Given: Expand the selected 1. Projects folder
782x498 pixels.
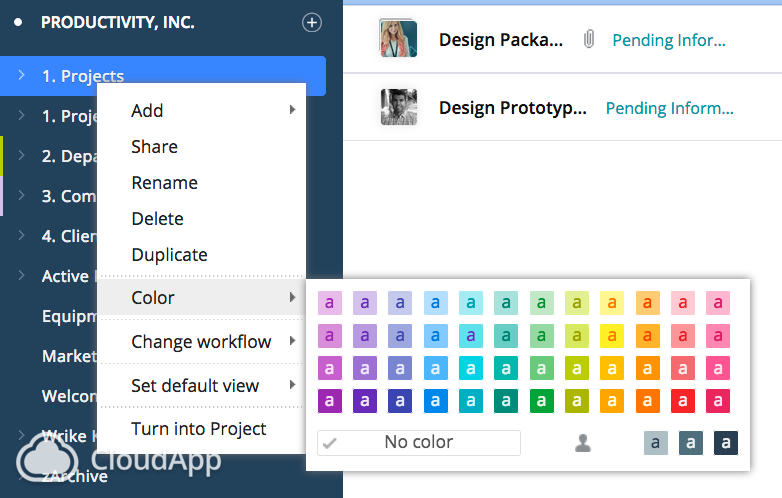Looking at the screenshot, I should point(22,76).
